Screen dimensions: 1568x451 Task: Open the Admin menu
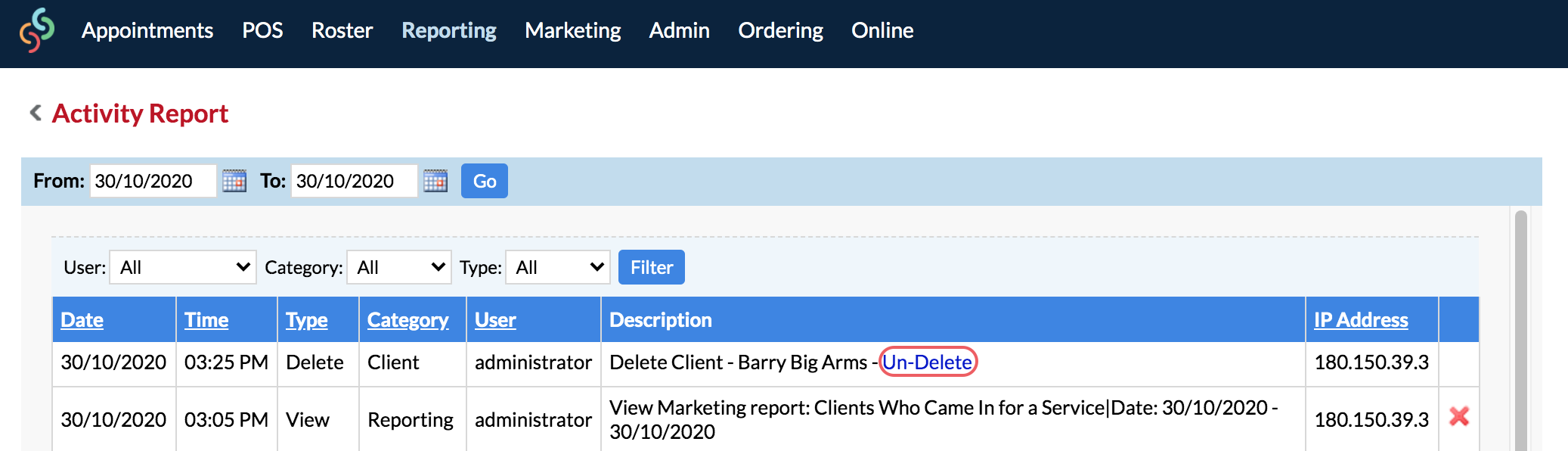(680, 30)
